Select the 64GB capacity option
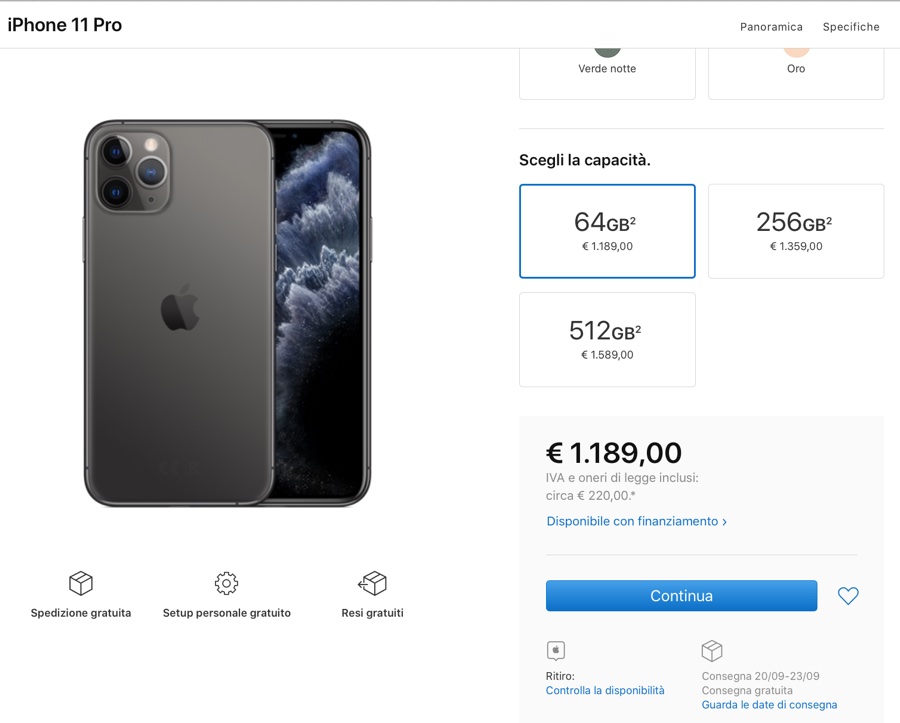Viewport: 900px width, 723px height. coord(607,231)
